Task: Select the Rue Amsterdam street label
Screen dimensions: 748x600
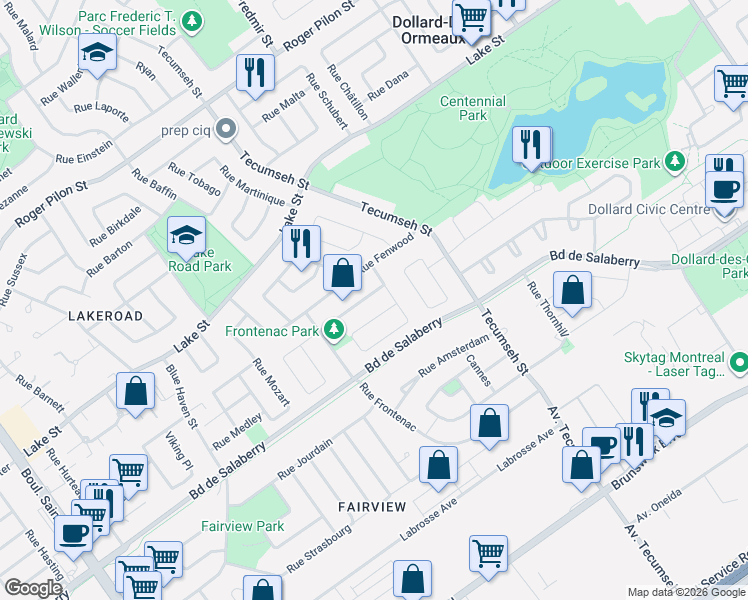Action: (454, 355)
